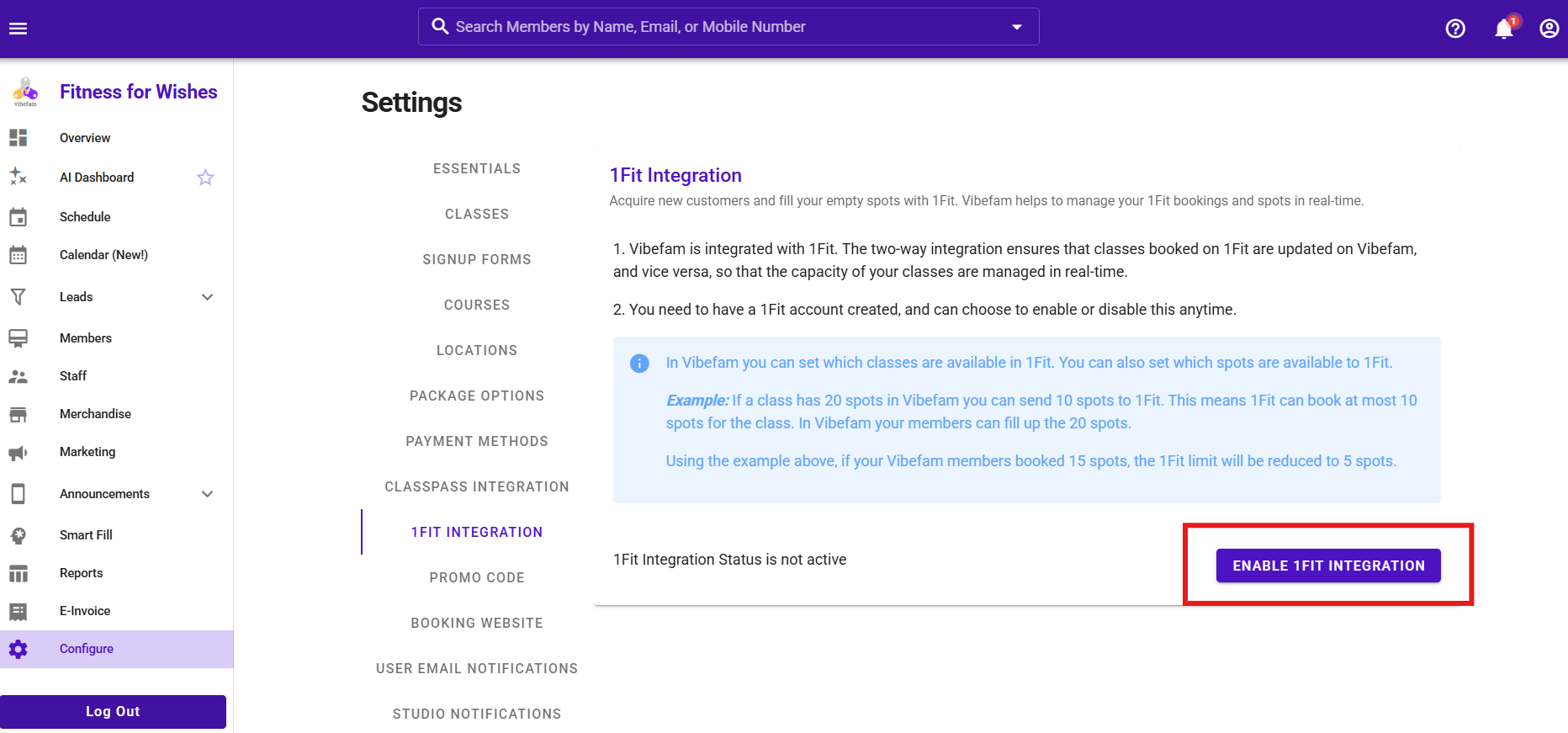Click the 1Fit Integration heading
This screenshot has width=1568, height=733.
(675, 175)
